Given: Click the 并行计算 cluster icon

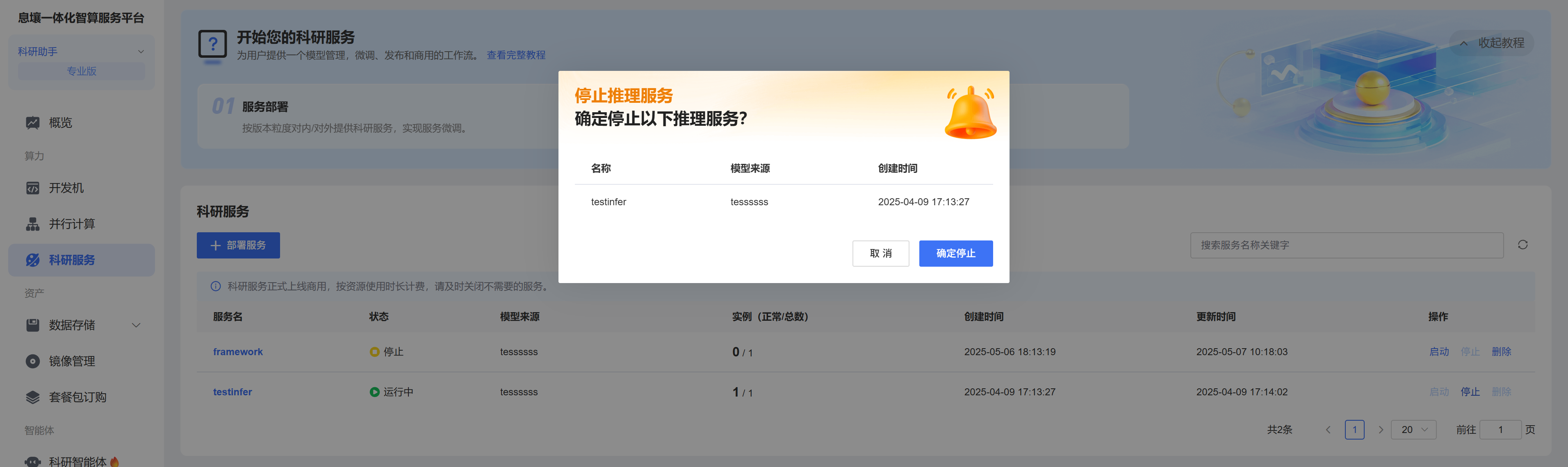Looking at the screenshot, I should click(x=32, y=224).
